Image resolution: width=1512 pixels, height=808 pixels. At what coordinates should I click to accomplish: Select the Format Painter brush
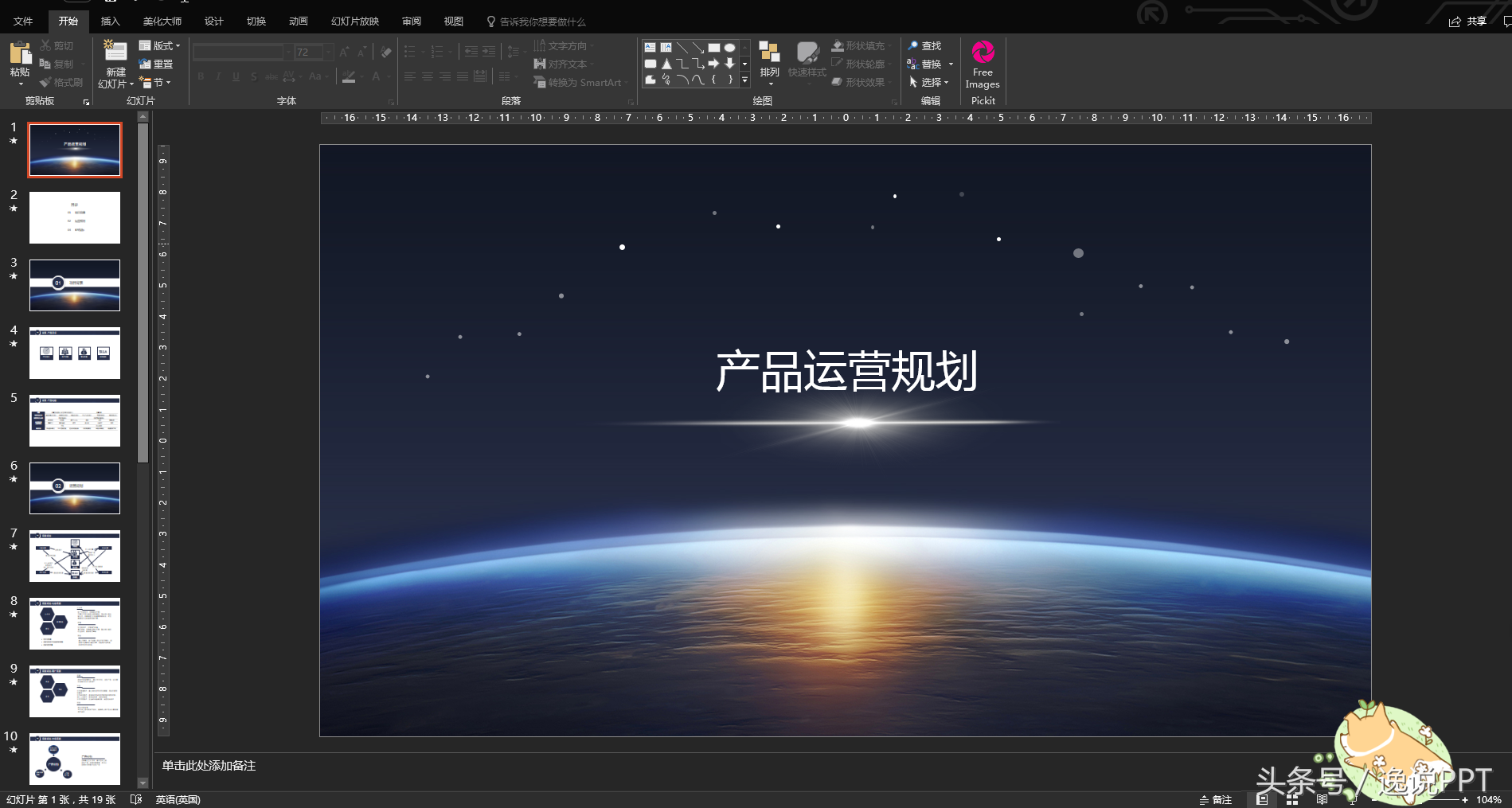click(x=45, y=82)
